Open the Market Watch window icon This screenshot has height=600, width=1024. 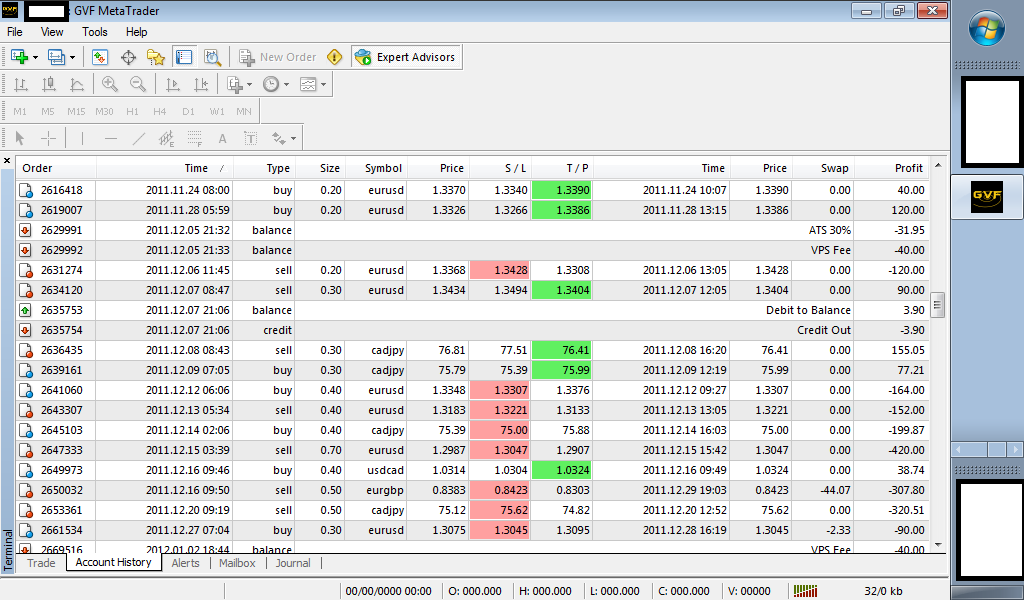100,57
